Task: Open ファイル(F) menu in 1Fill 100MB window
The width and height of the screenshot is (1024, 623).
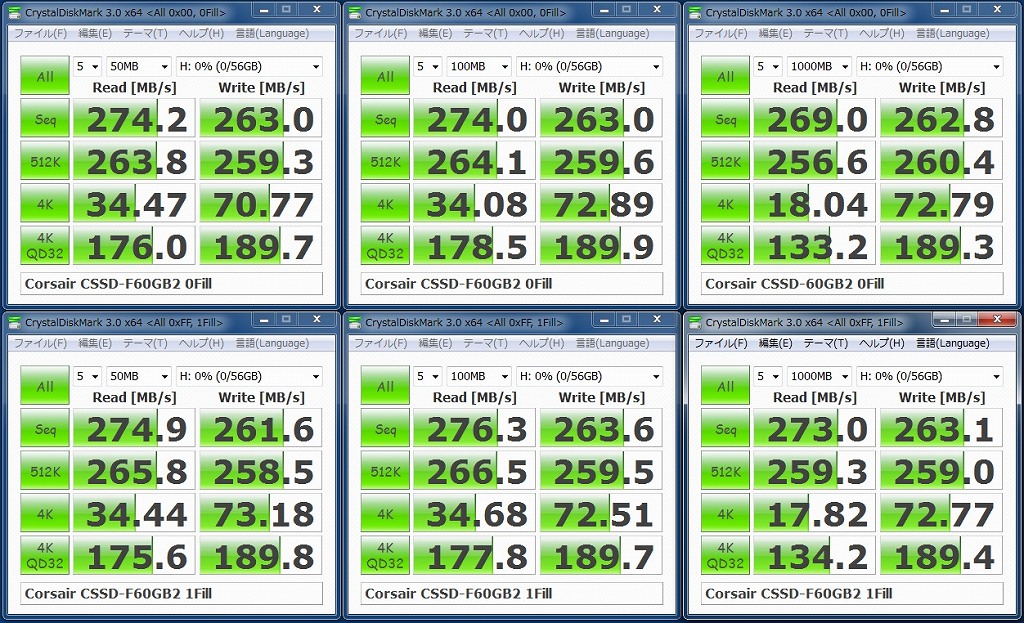Action: 380,343
